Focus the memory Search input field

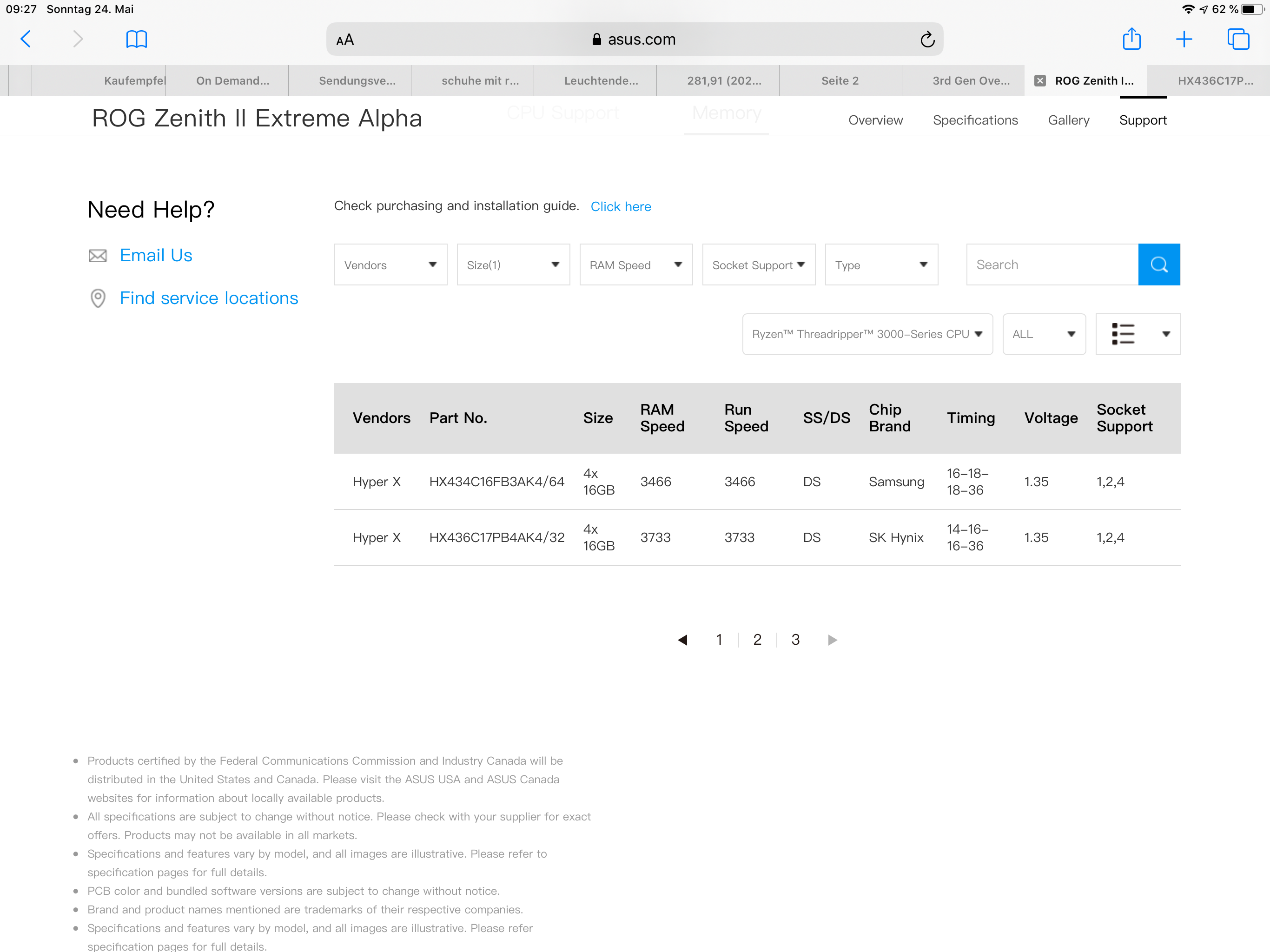click(1052, 264)
